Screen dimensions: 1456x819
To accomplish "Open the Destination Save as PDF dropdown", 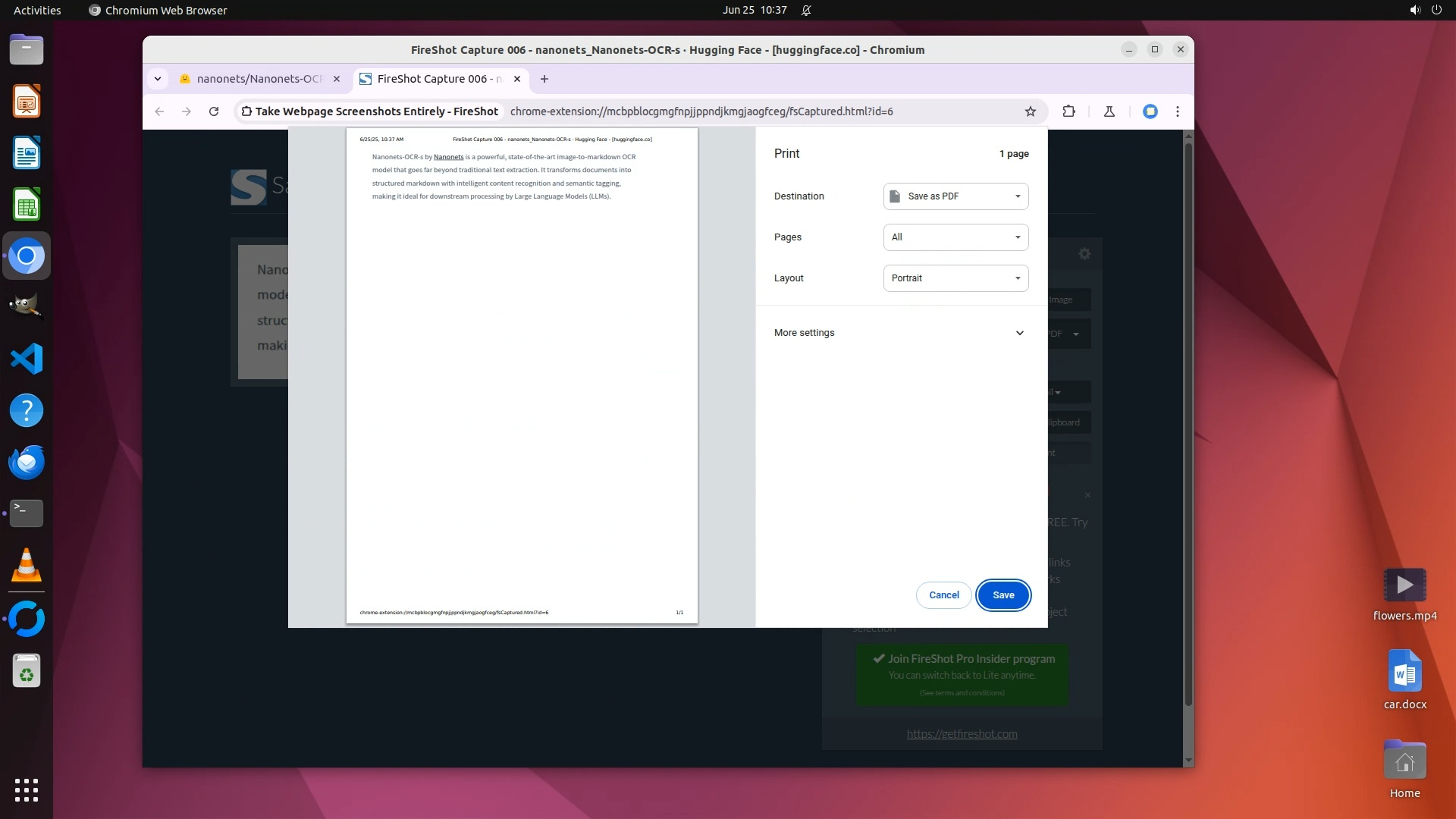I will tap(955, 196).
